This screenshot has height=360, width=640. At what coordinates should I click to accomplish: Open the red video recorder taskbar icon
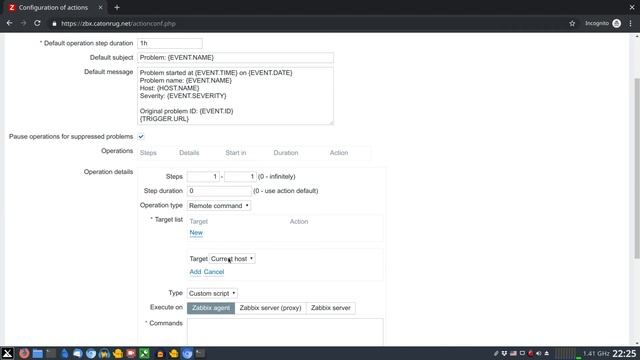[x=131, y=353]
